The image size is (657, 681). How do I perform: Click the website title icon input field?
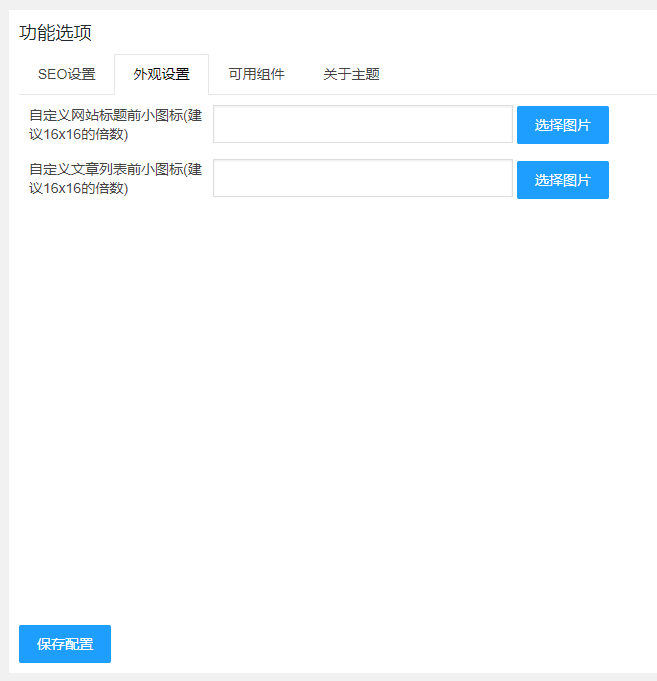[362, 125]
